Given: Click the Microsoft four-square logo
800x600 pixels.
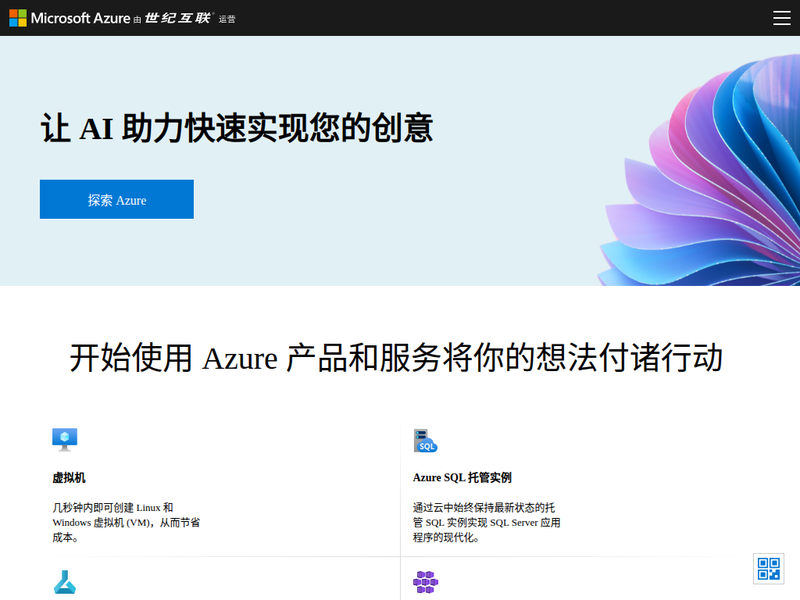Looking at the screenshot, I should (x=18, y=18).
